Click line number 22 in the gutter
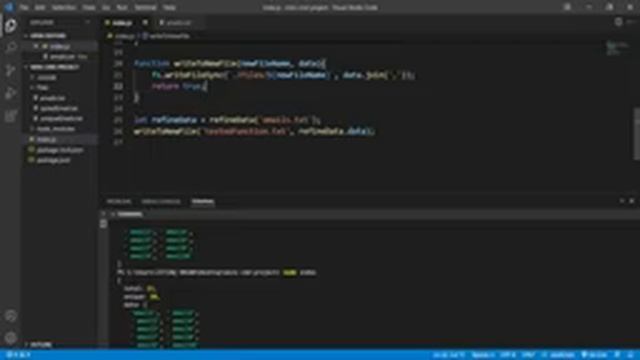 coord(118,86)
